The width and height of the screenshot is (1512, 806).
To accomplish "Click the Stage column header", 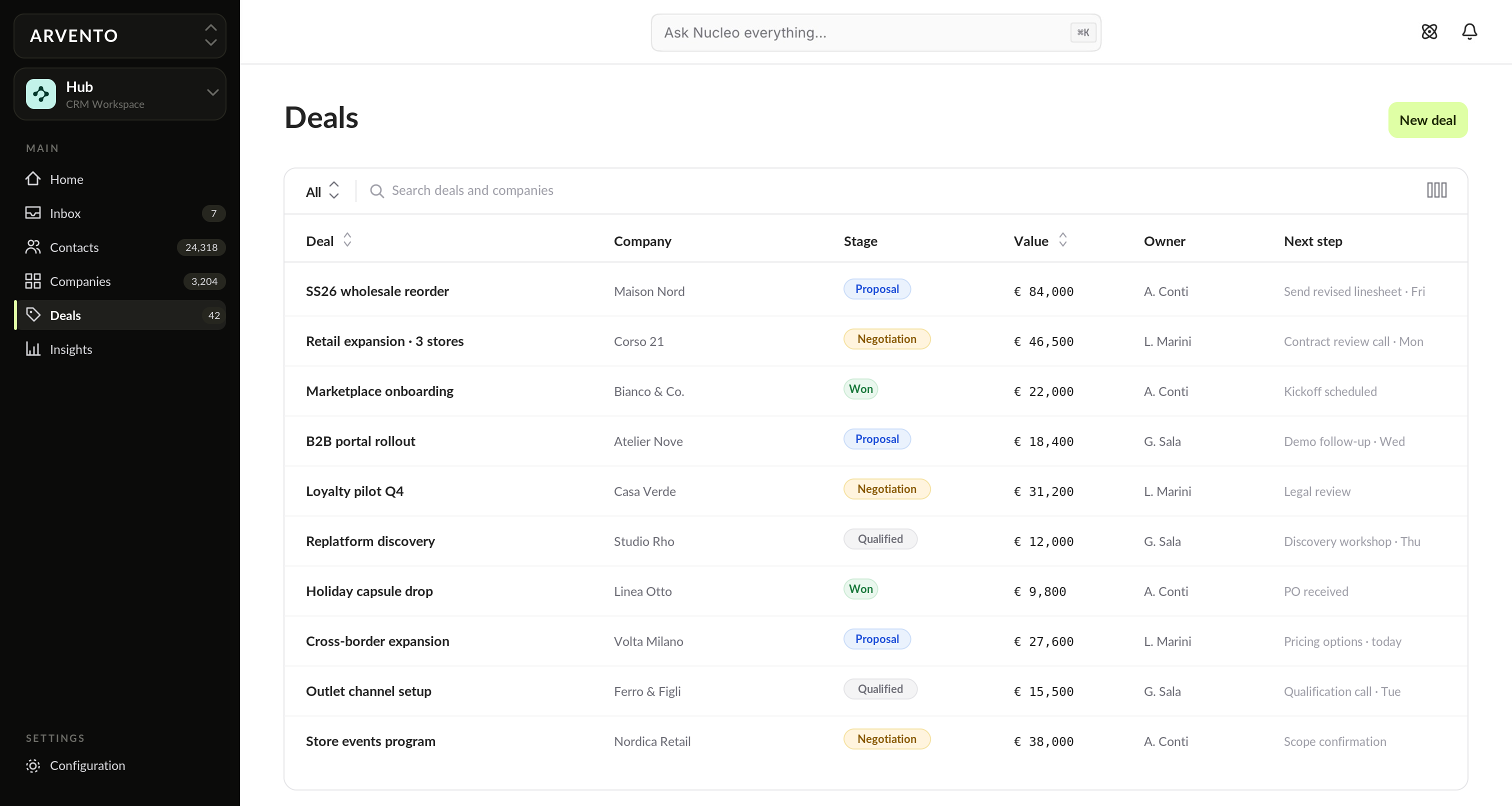I will pos(860,240).
